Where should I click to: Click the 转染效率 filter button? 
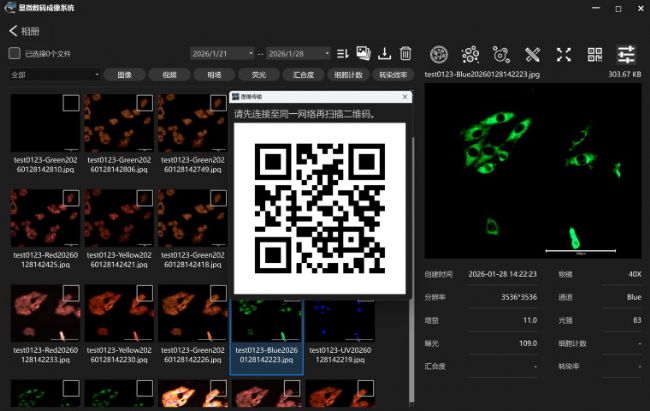(392, 74)
